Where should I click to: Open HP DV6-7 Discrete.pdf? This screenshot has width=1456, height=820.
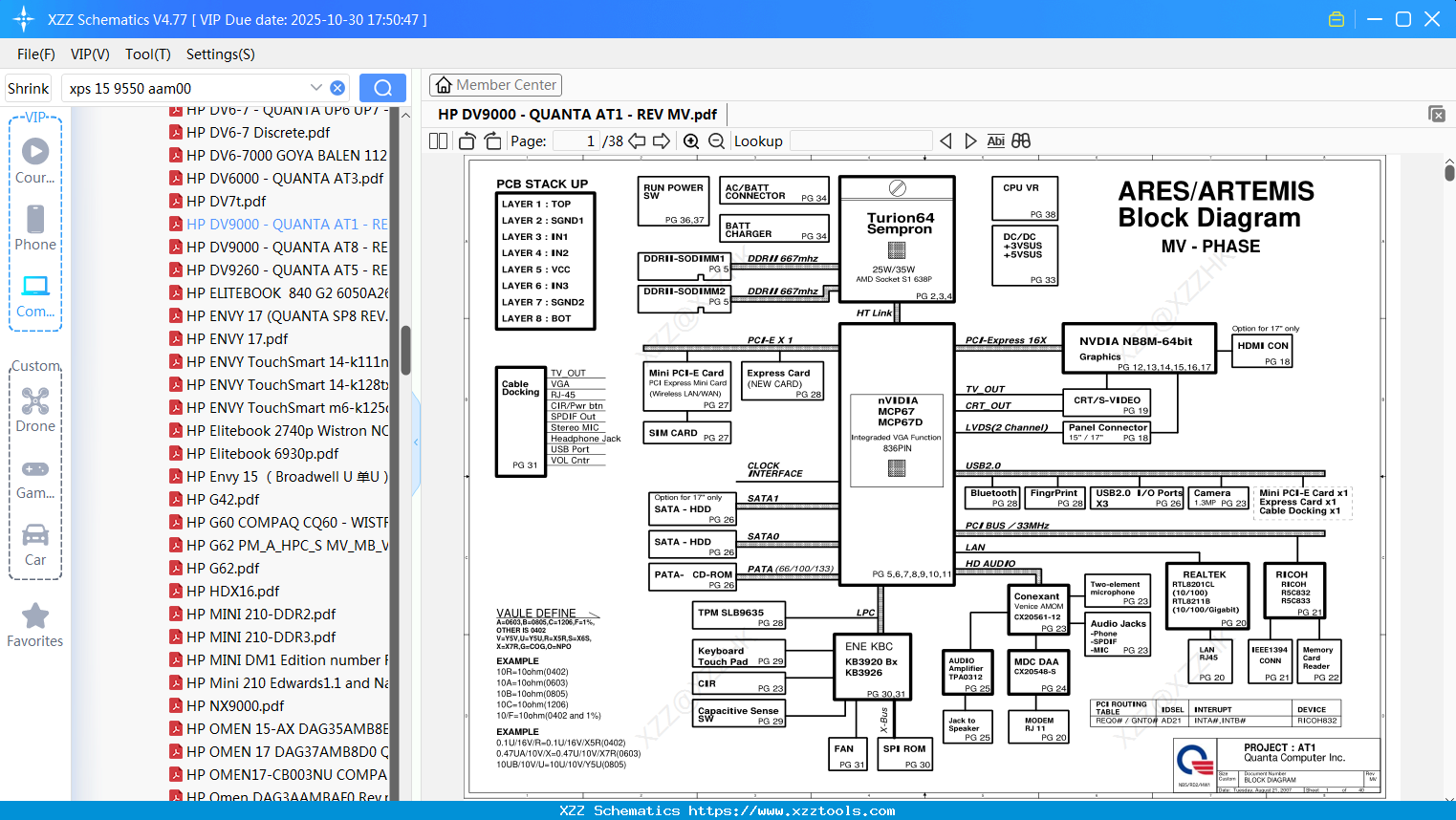pos(258,133)
